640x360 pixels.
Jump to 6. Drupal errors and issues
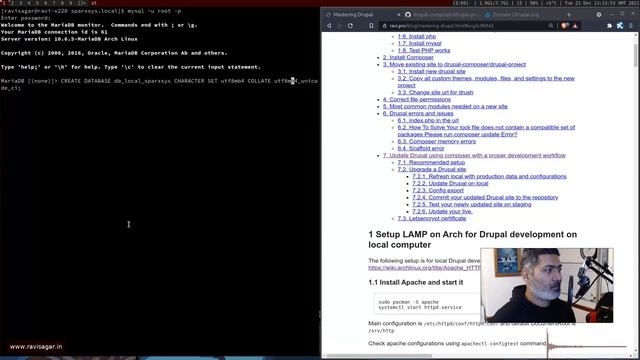[x=418, y=113]
